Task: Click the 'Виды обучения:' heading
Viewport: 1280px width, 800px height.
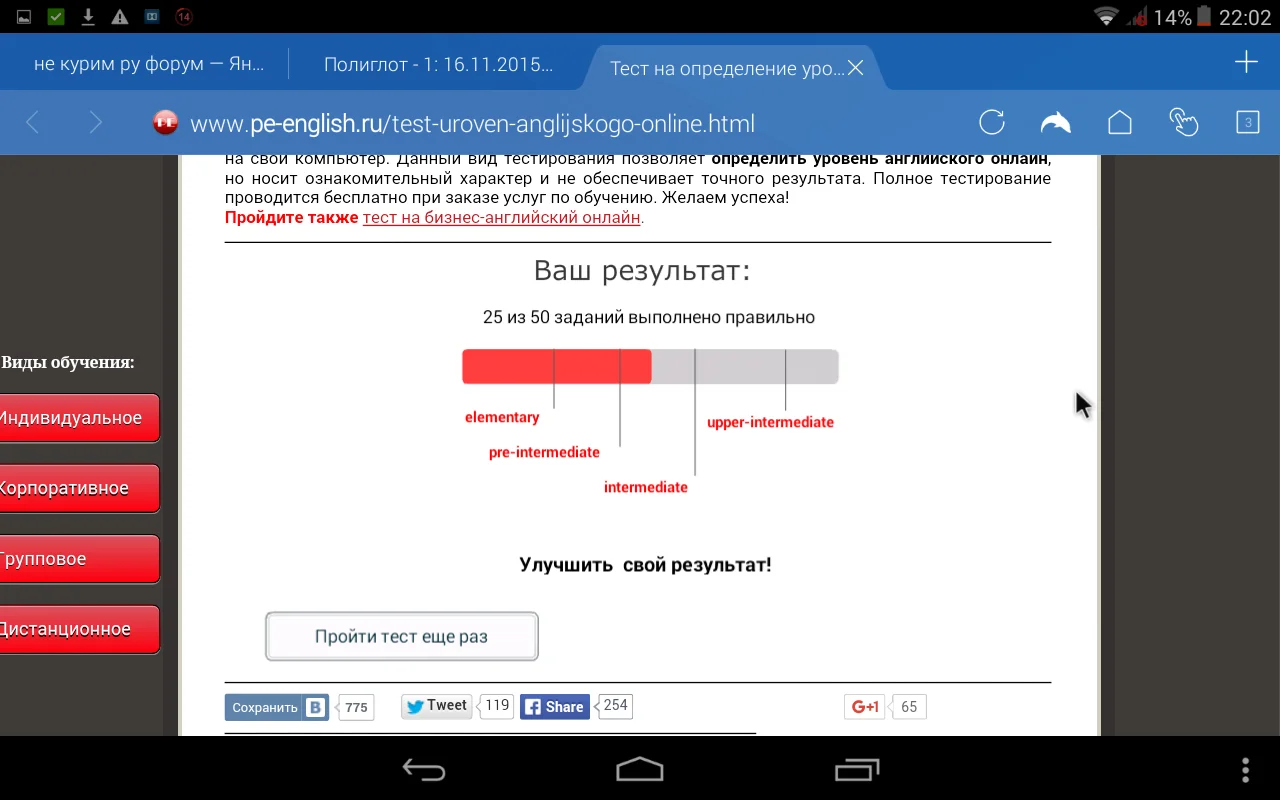Action: (x=68, y=362)
